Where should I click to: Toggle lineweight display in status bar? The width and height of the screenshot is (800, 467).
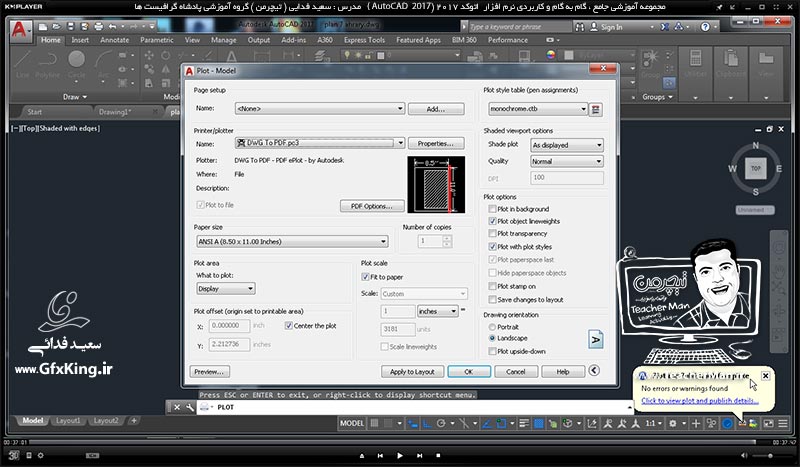point(524,423)
